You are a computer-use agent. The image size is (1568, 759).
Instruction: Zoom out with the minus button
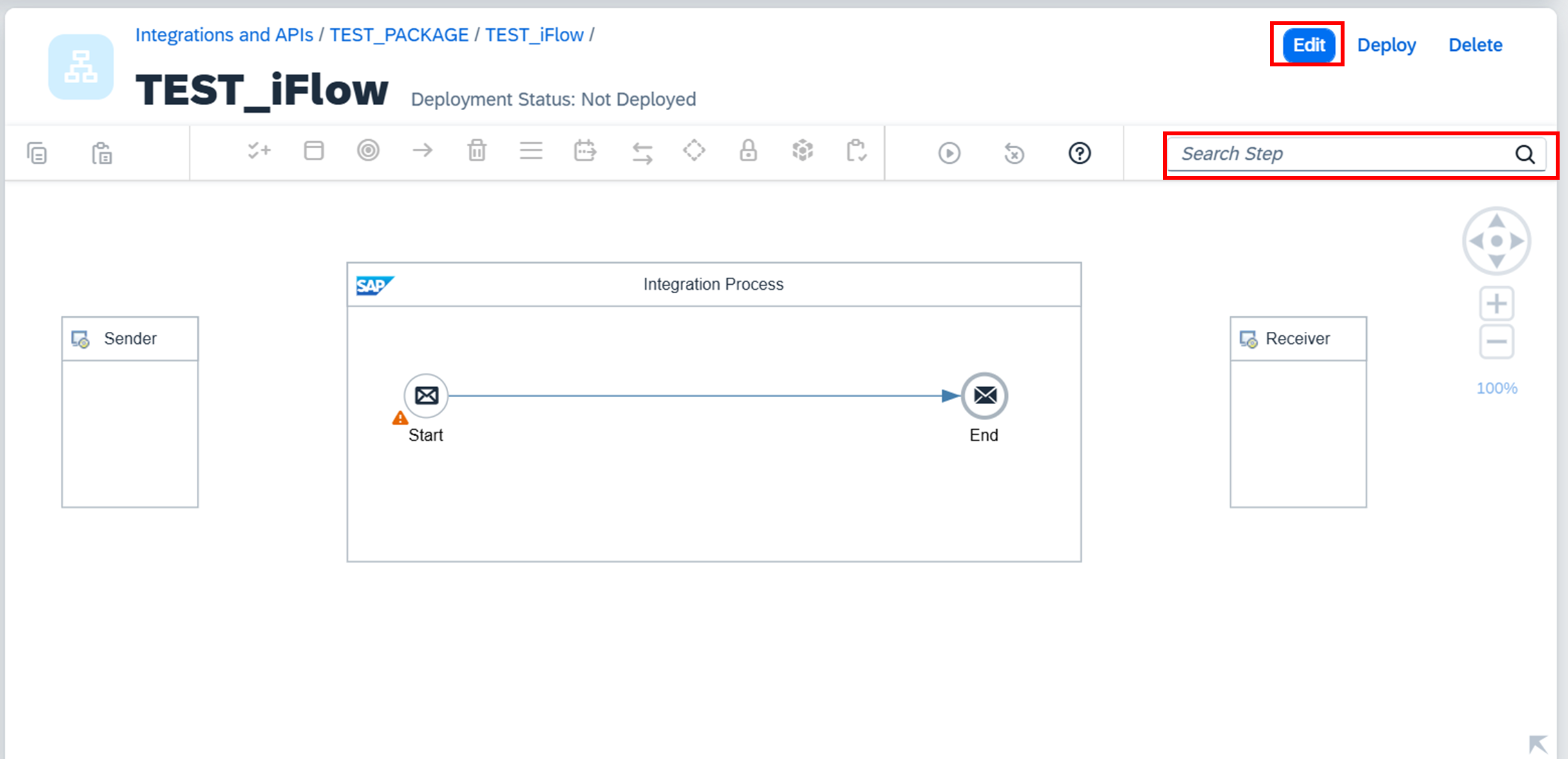1496,341
